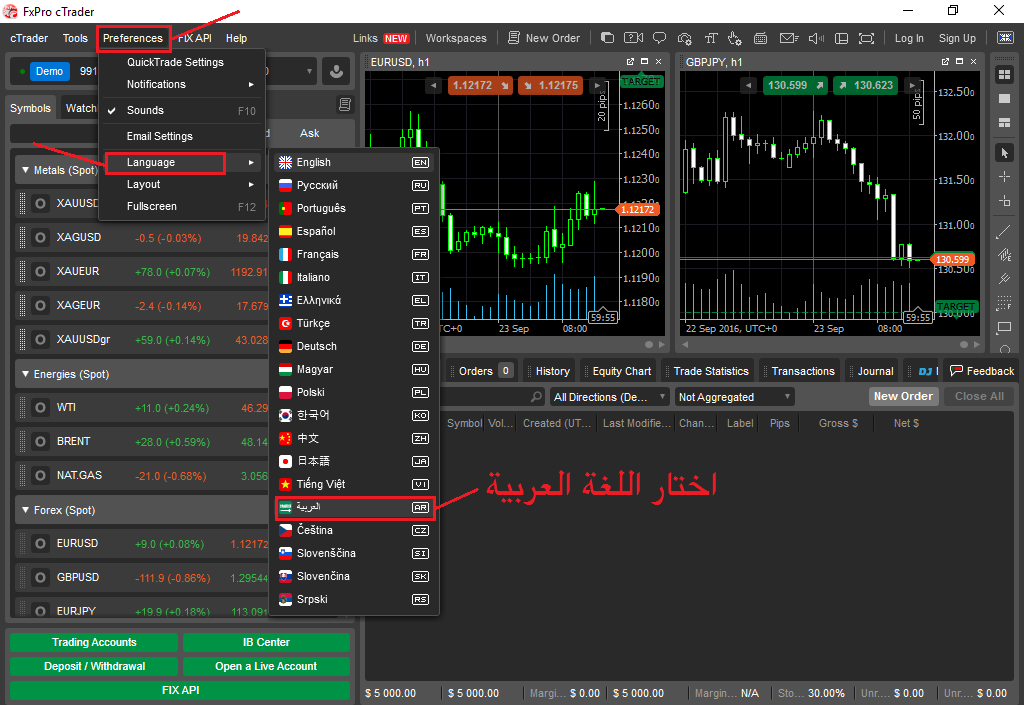This screenshot has width=1024, height=705.
Task: Toggle the round button next to WTI
Action: tap(40, 408)
